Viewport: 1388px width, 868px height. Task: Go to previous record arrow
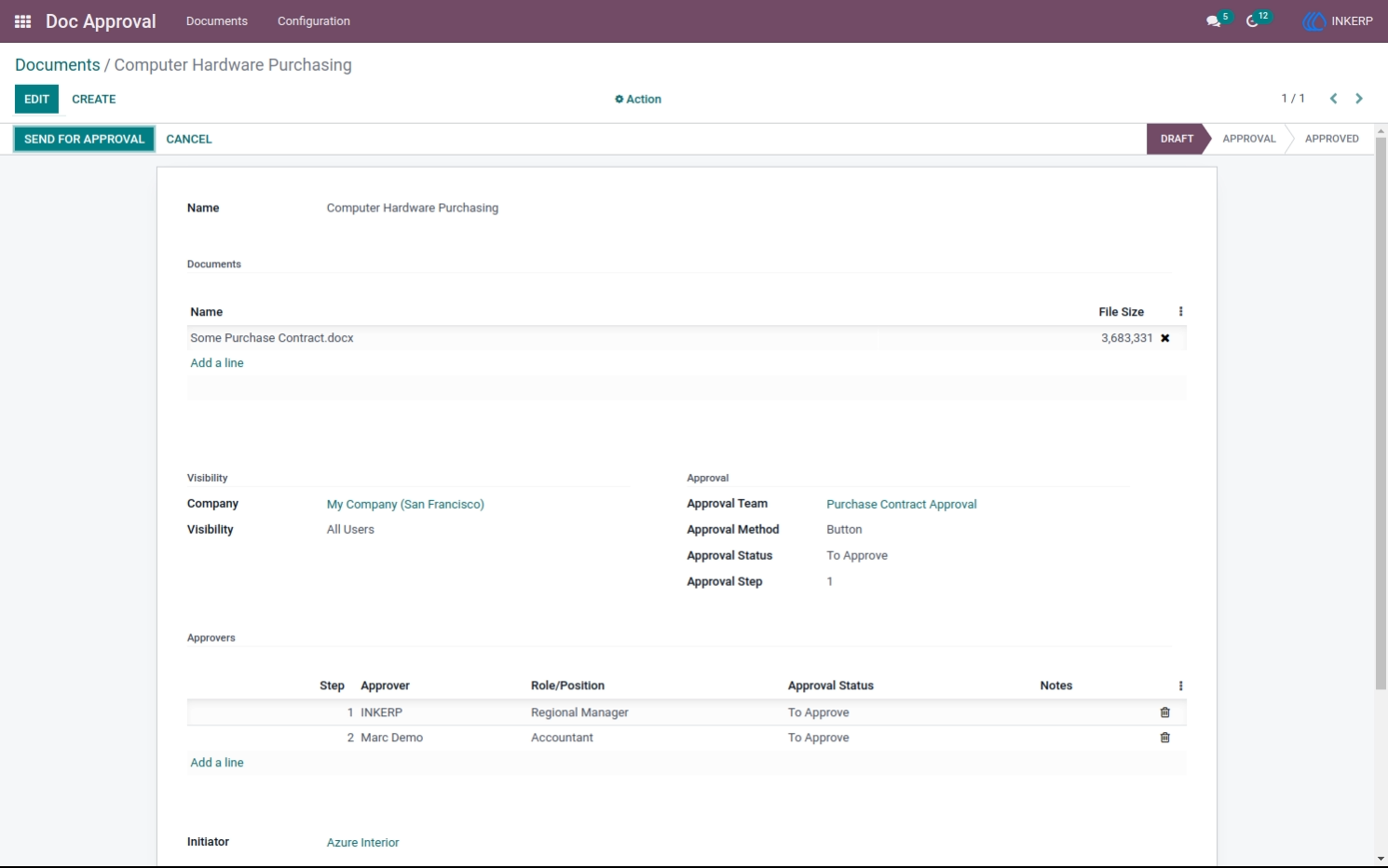pos(1333,99)
